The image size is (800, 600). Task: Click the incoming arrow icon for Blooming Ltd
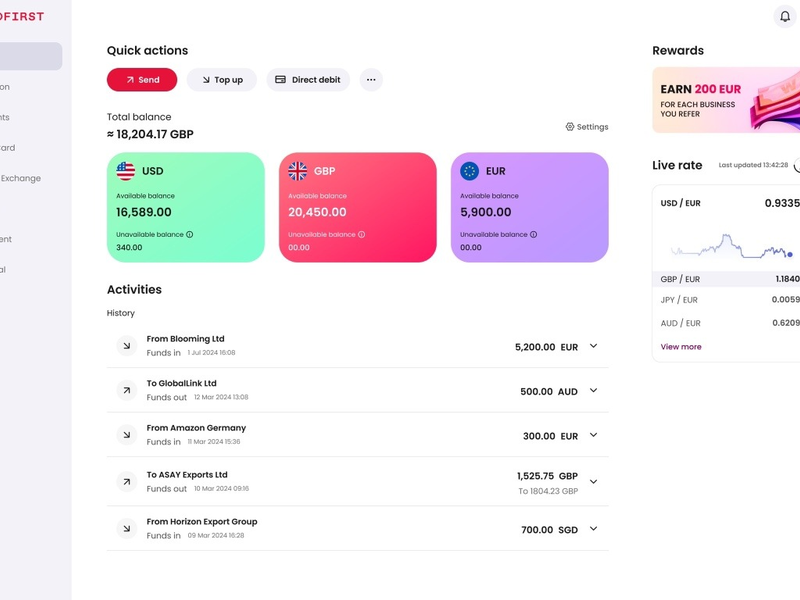(x=127, y=346)
